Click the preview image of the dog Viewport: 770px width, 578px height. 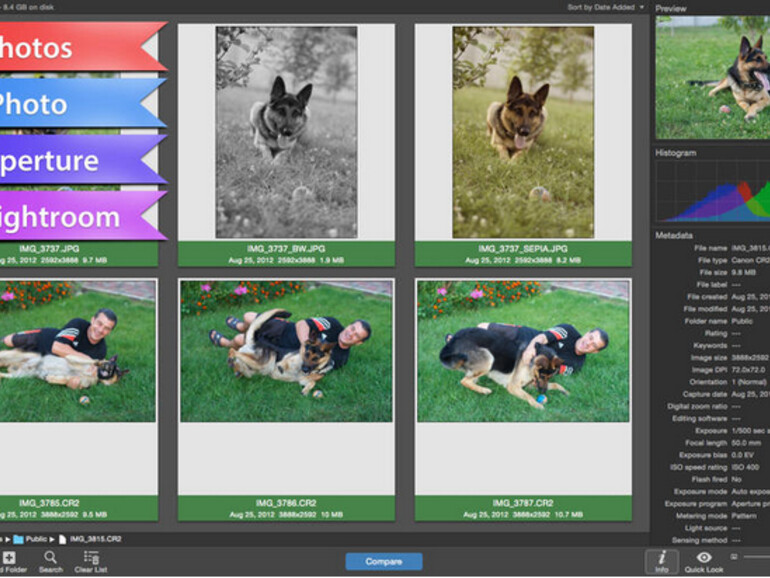713,78
